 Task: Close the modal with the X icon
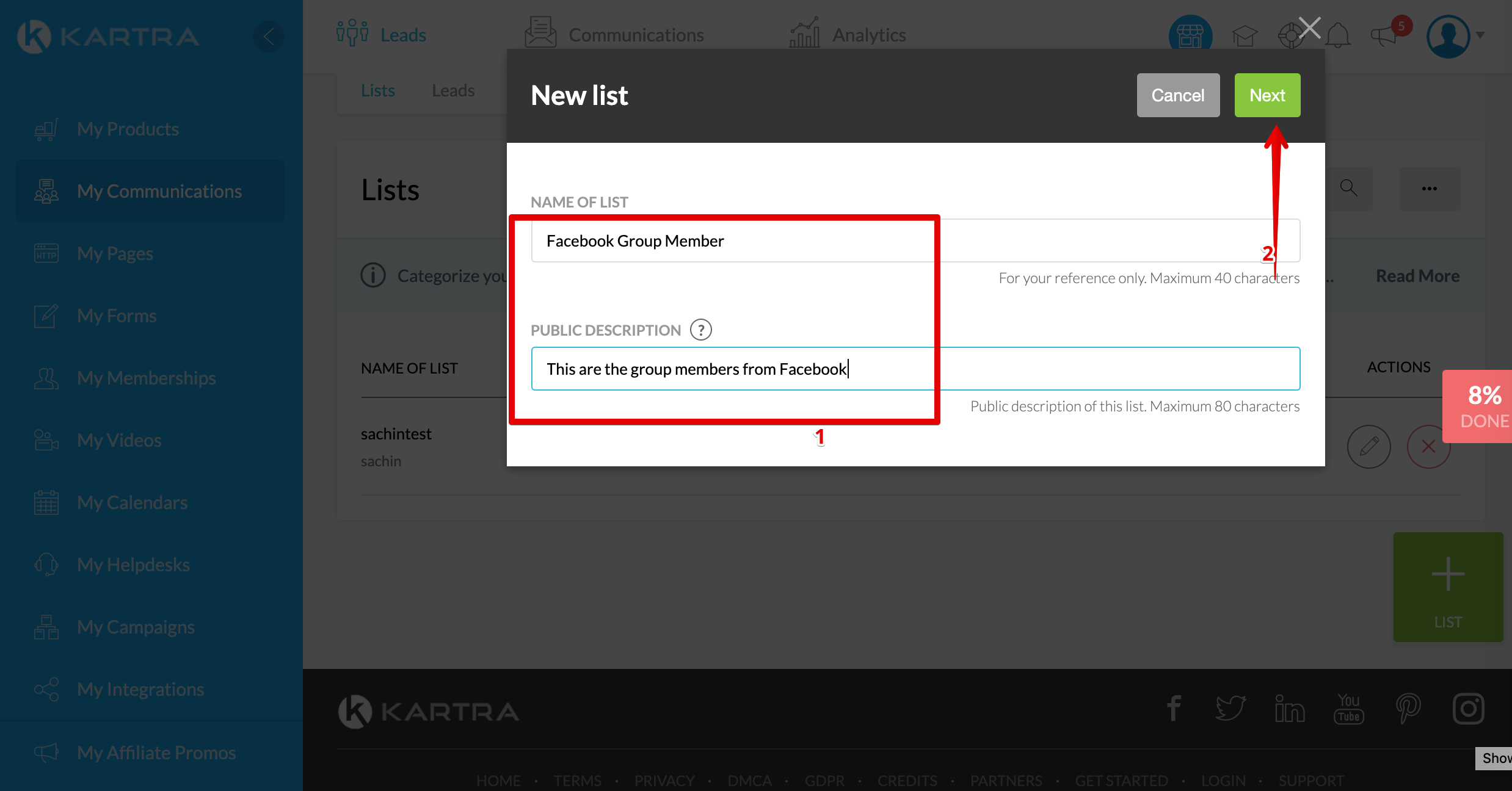(1309, 27)
